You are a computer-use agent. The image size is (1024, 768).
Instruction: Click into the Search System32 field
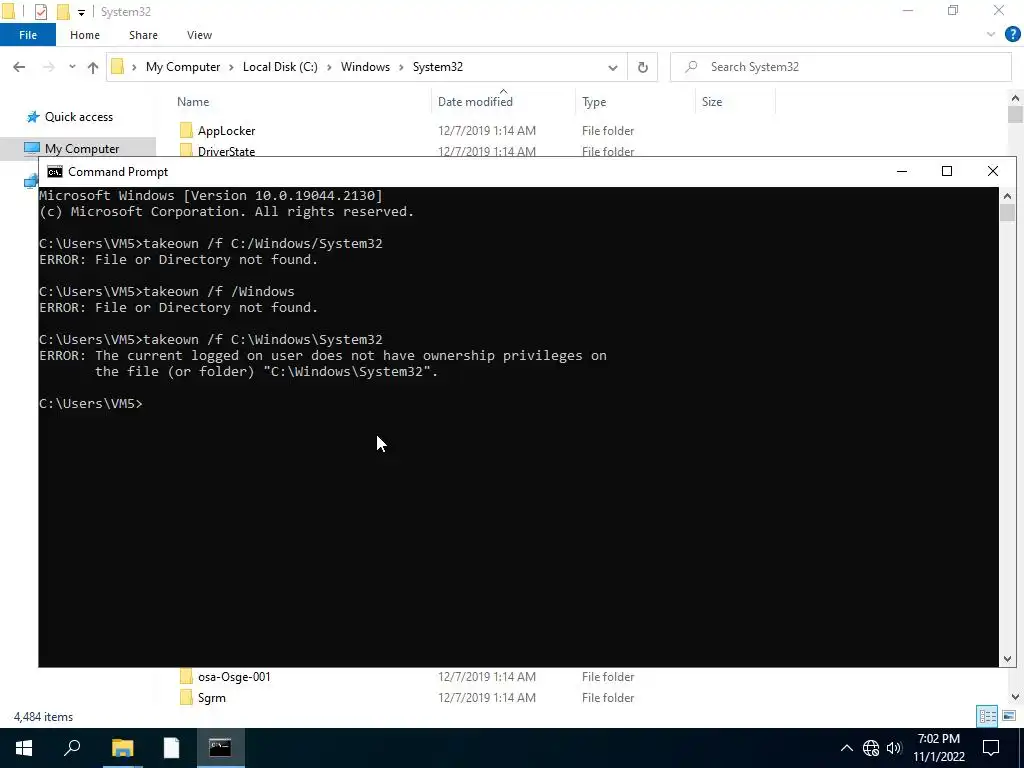[x=841, y=67]
